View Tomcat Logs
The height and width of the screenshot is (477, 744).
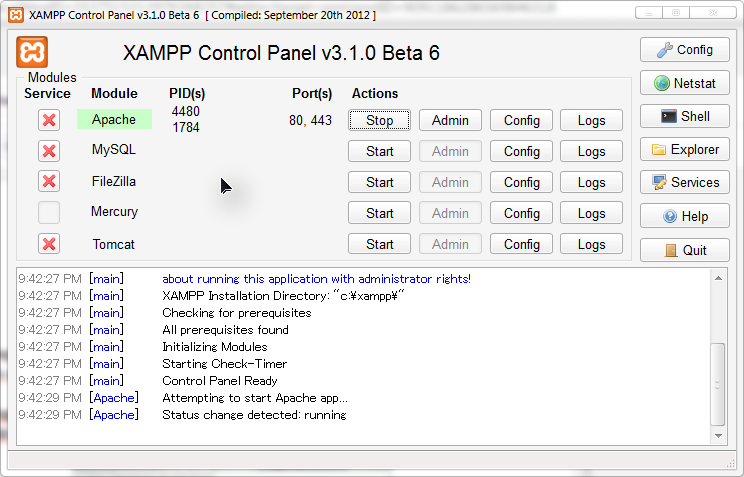pyautogui.click(x=591, y=243)
